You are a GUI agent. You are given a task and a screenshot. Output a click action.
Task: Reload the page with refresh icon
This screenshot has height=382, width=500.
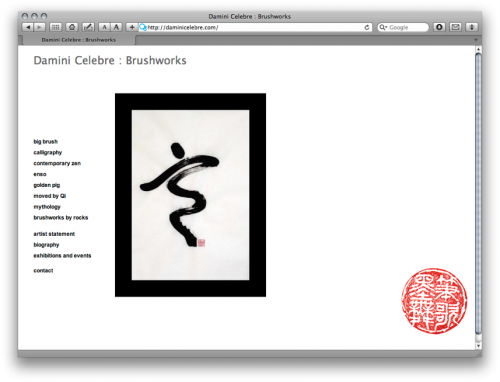point(367,27)
